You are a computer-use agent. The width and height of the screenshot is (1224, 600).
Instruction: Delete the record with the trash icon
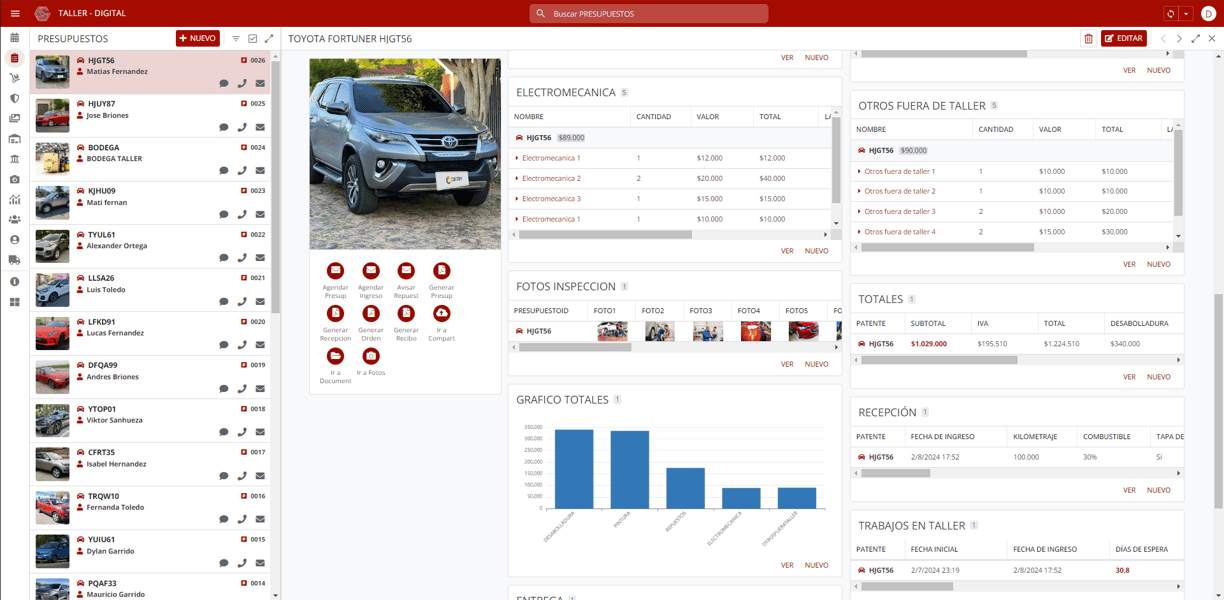click(1088, 39)
